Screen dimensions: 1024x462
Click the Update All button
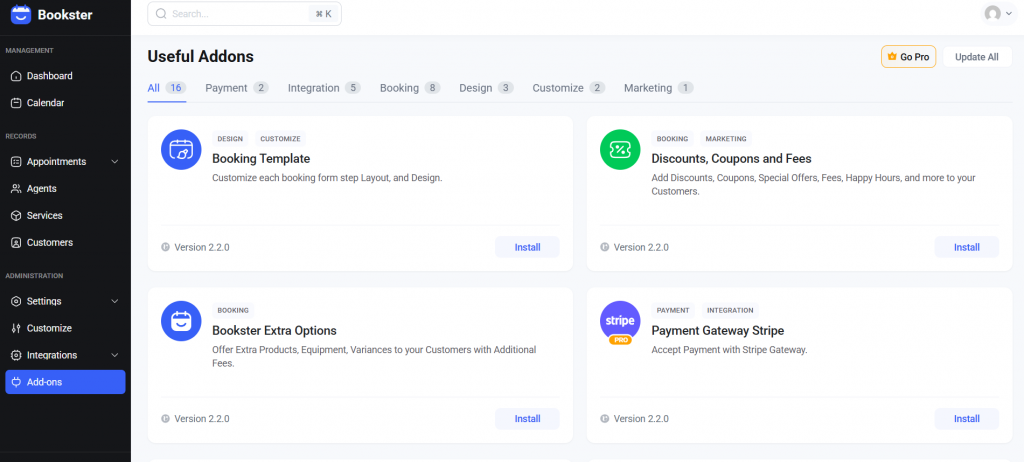pos(977,57)
